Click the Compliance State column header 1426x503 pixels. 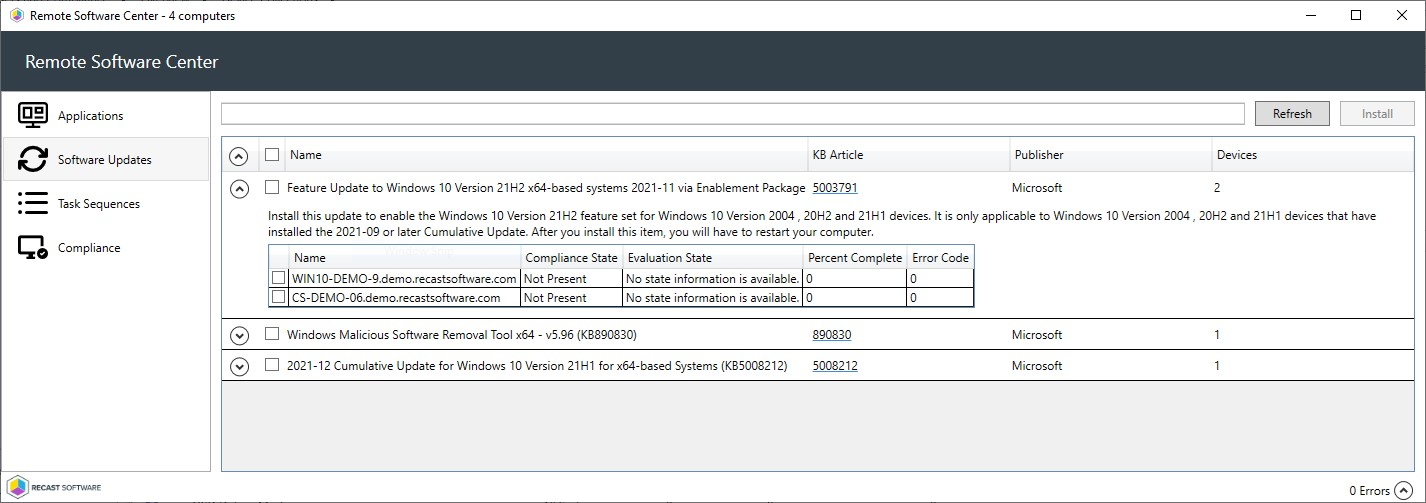click(x=572, y=257)
